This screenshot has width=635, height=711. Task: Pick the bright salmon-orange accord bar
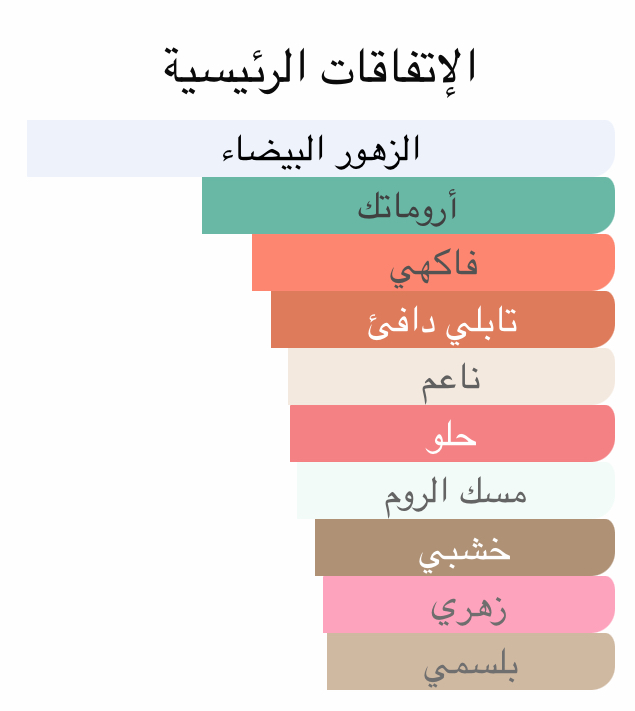(x=433, y=263)
